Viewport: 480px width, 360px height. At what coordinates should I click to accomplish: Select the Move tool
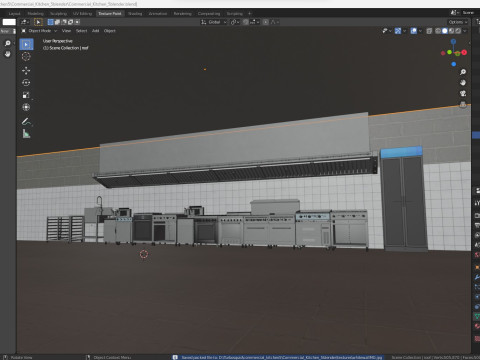click(x=26, y=70)
